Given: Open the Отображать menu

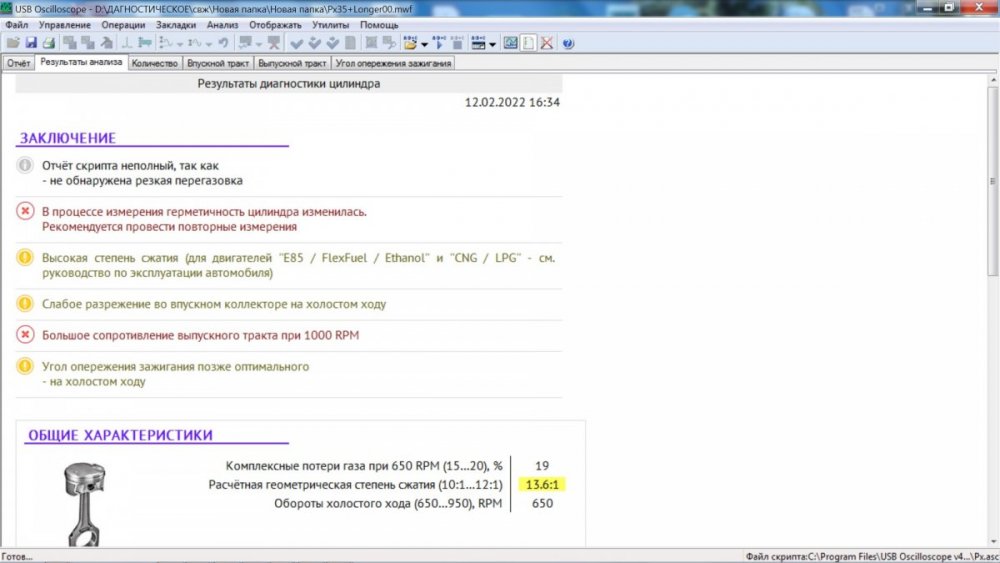Looking at the screenshot, I should (275, 25).
